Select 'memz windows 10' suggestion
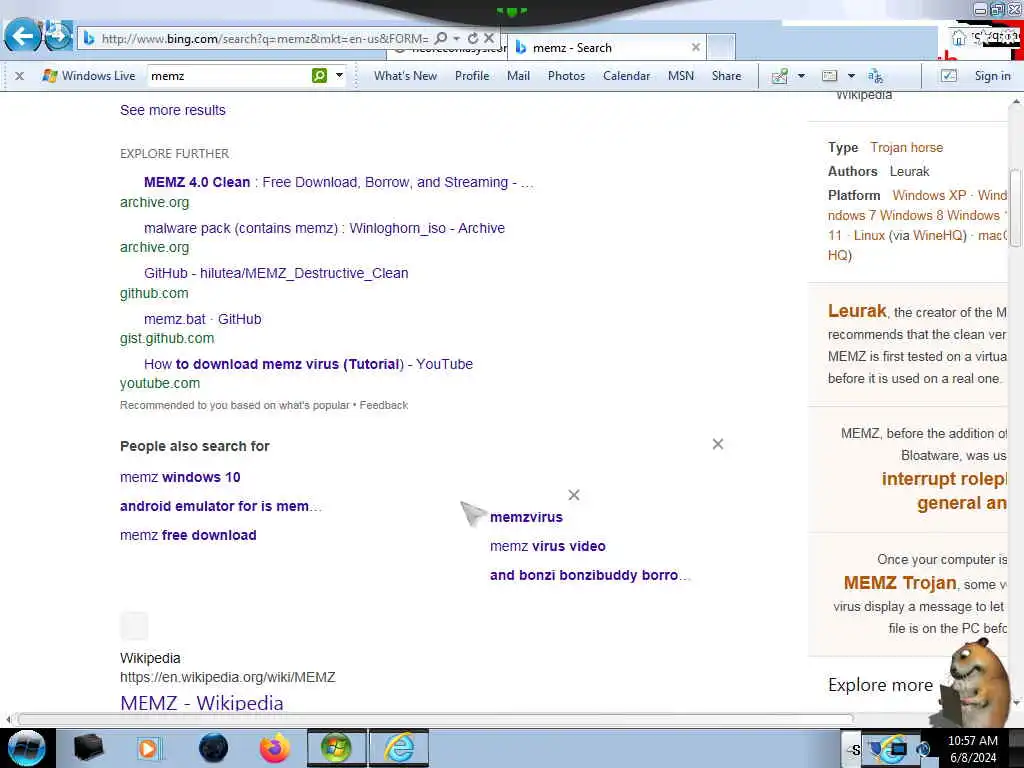The width and height of the screenshot is (1024, 768). point(180,477)
